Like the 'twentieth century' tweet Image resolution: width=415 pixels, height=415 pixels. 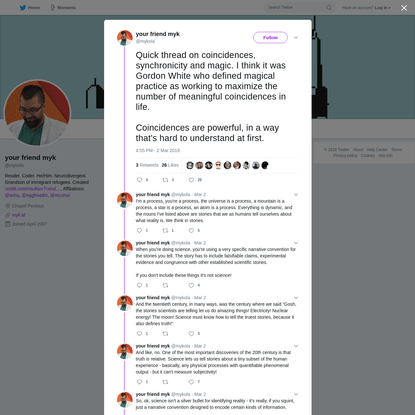tap(191, 334)
